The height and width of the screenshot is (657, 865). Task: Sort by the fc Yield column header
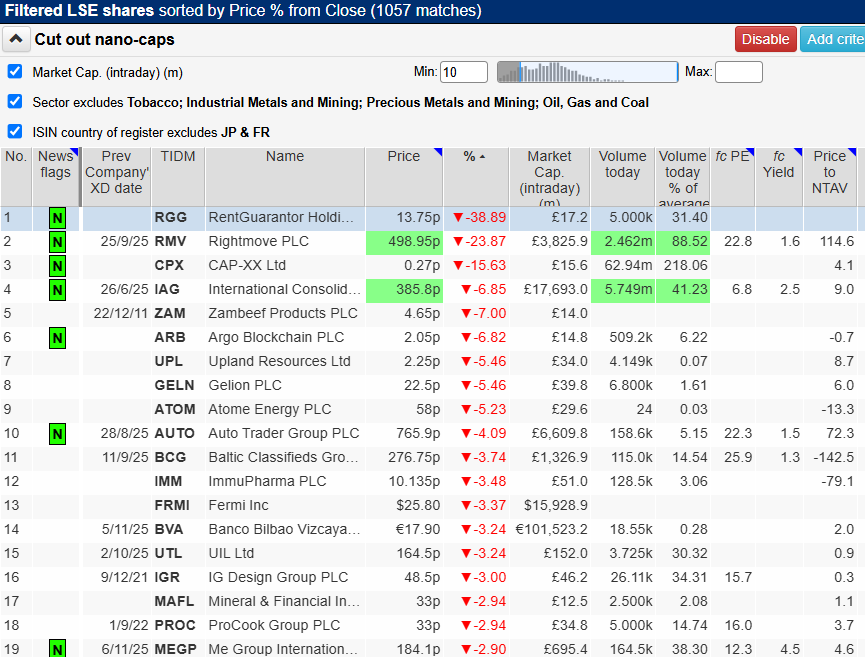(x=779, y=178)
